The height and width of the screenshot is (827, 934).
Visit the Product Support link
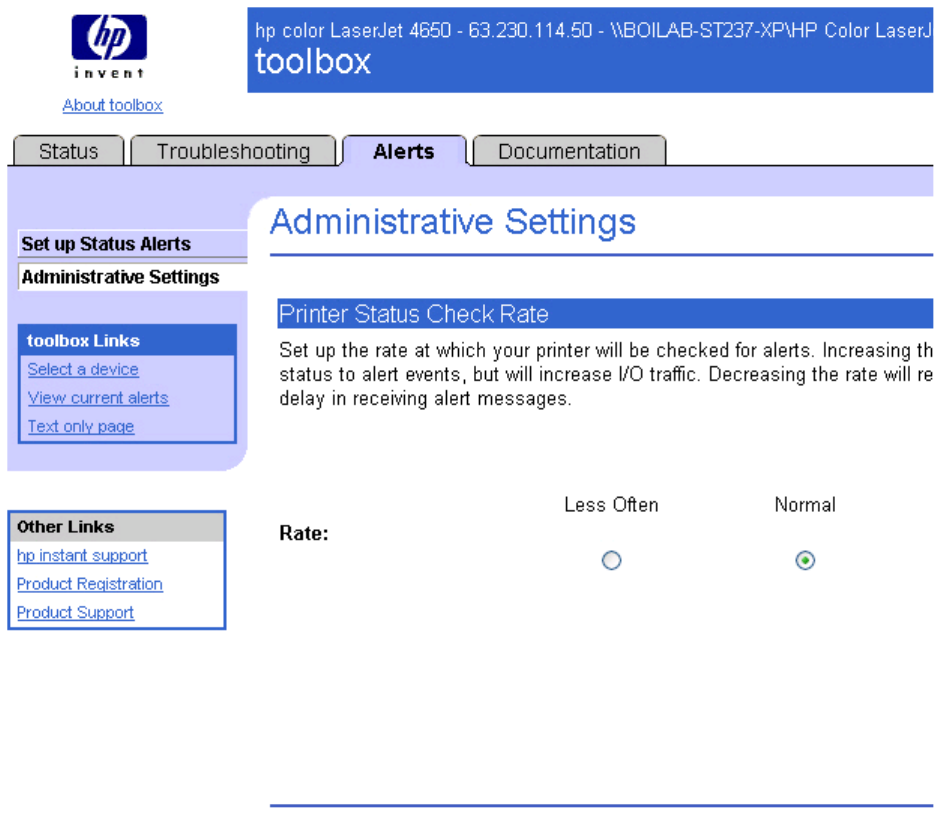[x=75, y=613]
